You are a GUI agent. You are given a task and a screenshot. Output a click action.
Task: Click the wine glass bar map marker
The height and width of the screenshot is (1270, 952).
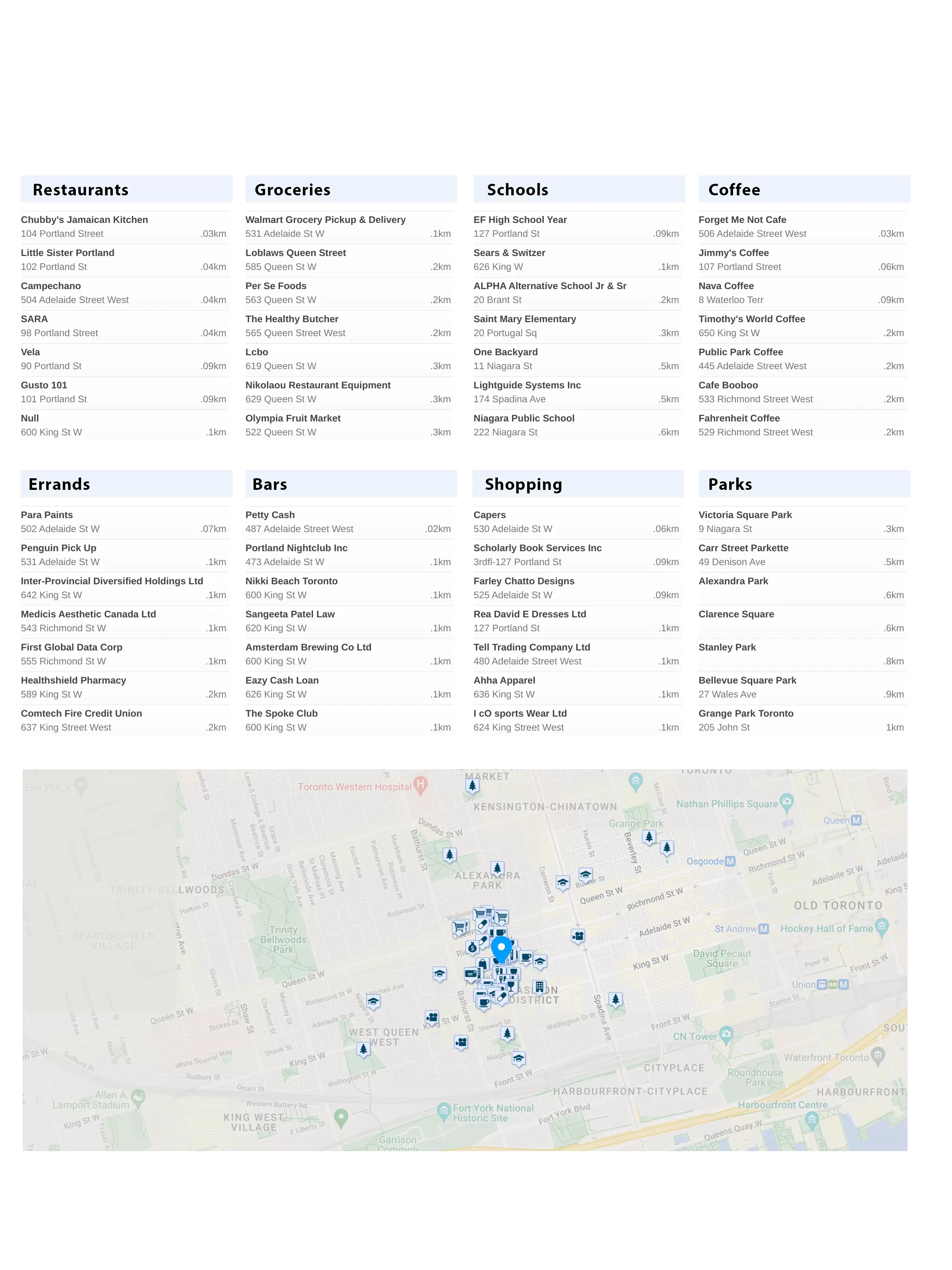511,985
